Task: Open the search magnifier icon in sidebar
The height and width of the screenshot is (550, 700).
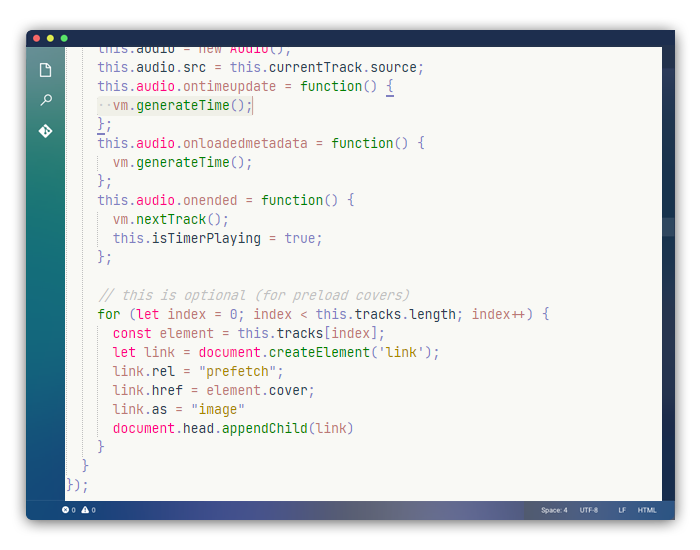Action: click(x=46, y=100)
